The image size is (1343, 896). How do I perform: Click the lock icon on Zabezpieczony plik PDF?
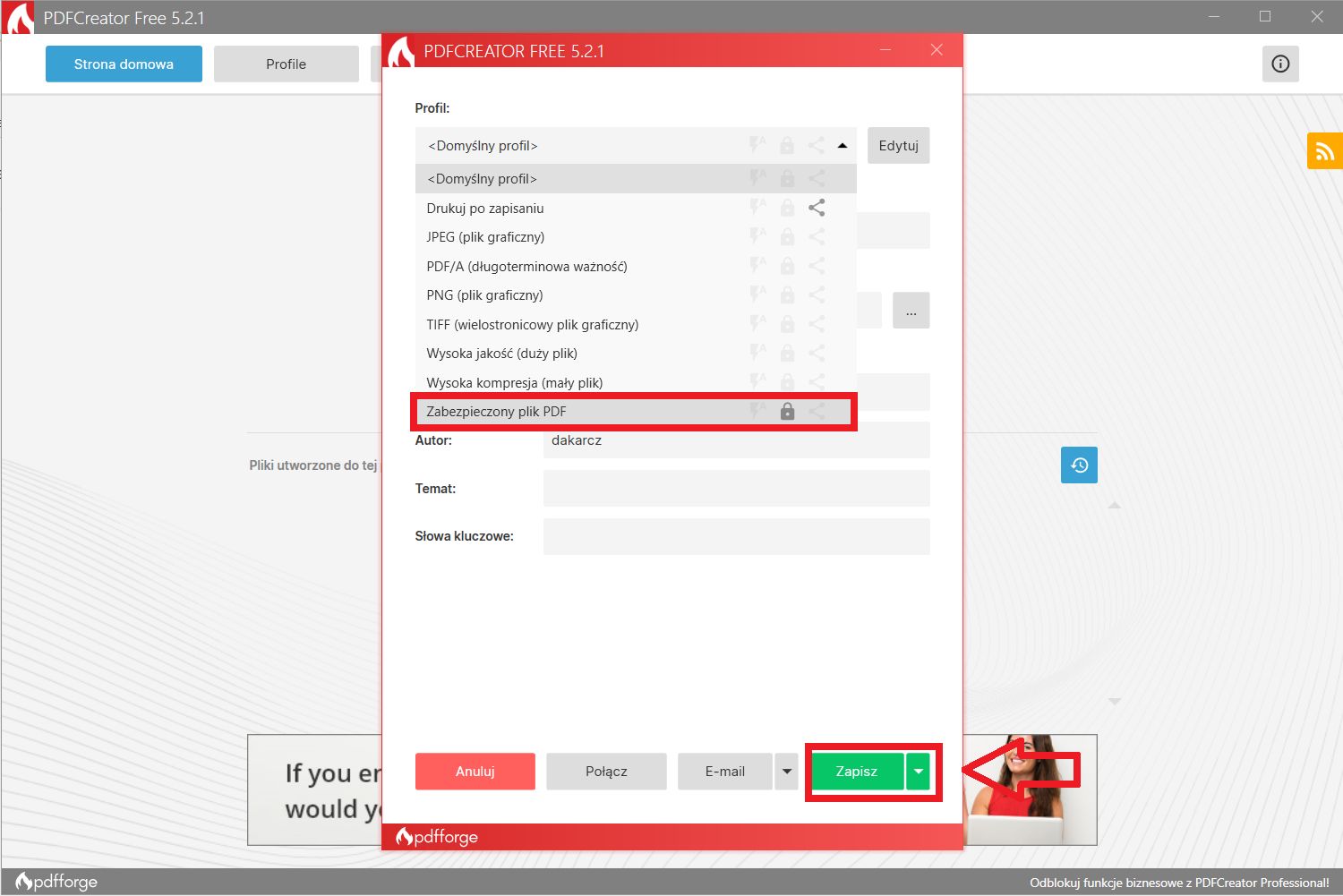click(787, 412)
